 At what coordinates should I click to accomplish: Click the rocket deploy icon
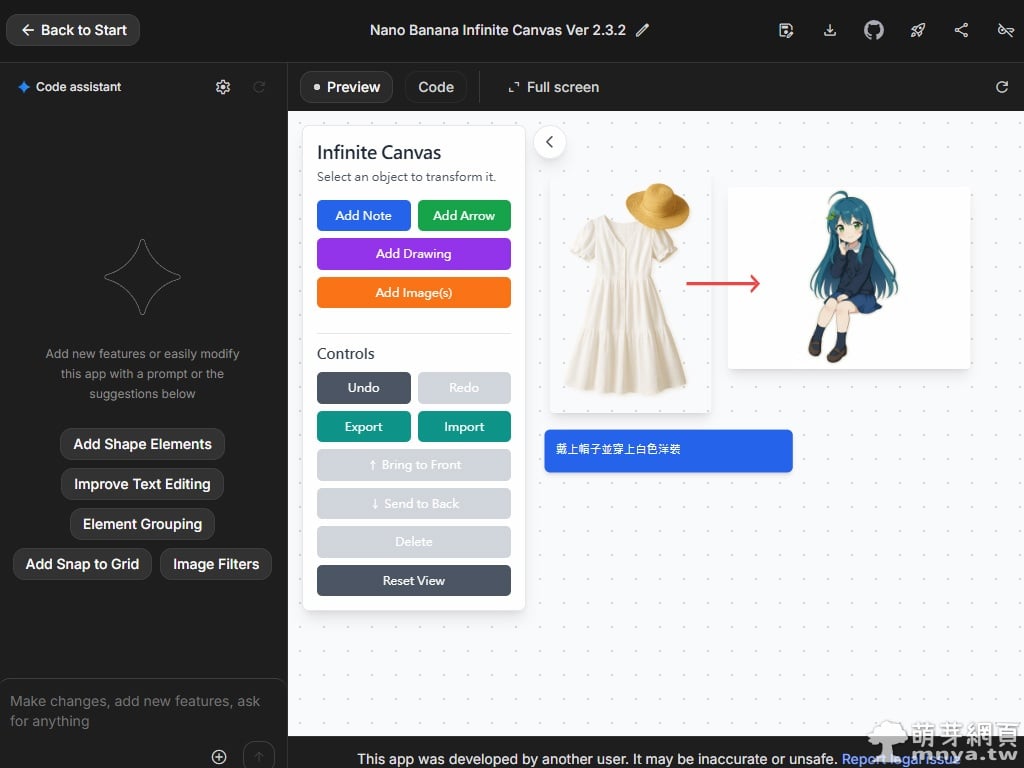(x=918, y=30)
